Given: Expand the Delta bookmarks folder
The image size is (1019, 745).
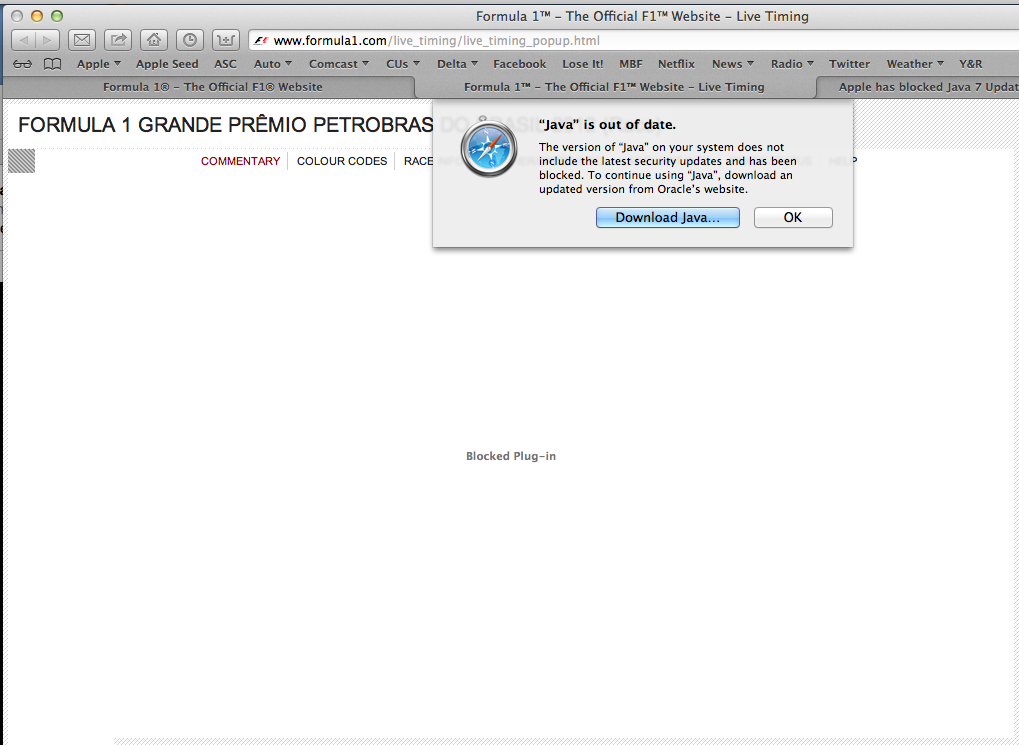Looking at the screenshot, I should [x=458, y=64].
